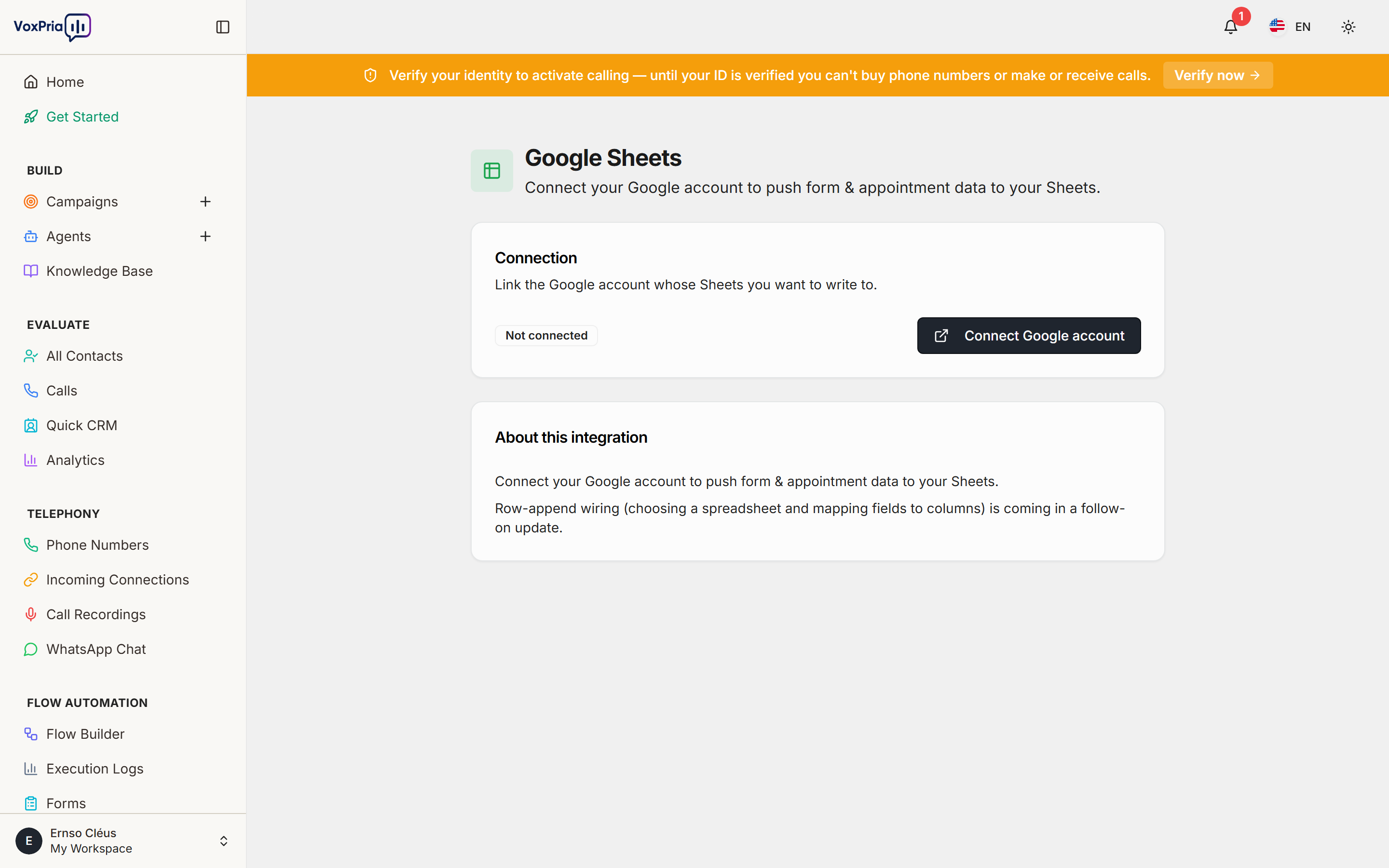Screen dimensions: 1389x868
Task: Open the notifications bell
Action: pyautogui.click(x=1230, y=27)
